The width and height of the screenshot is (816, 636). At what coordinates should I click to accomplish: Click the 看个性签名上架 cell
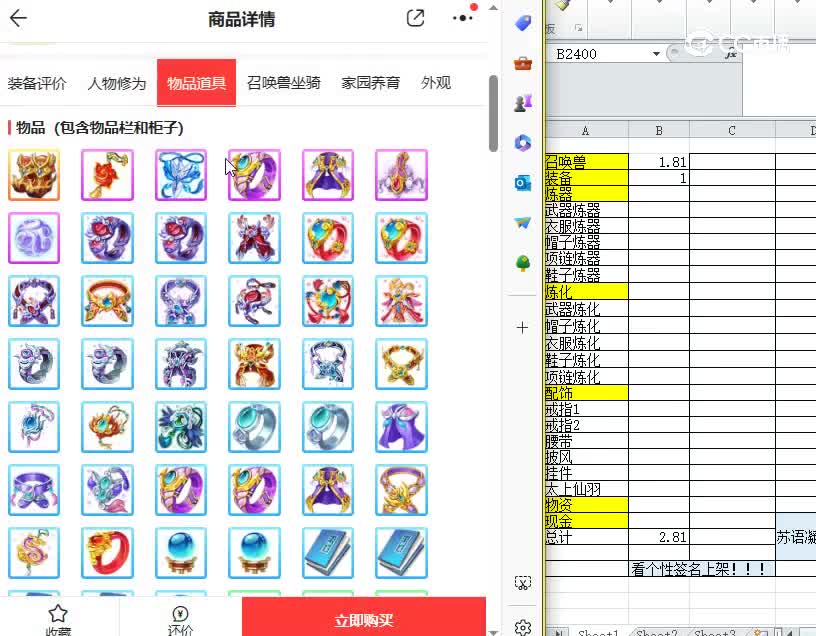[702, 569]
